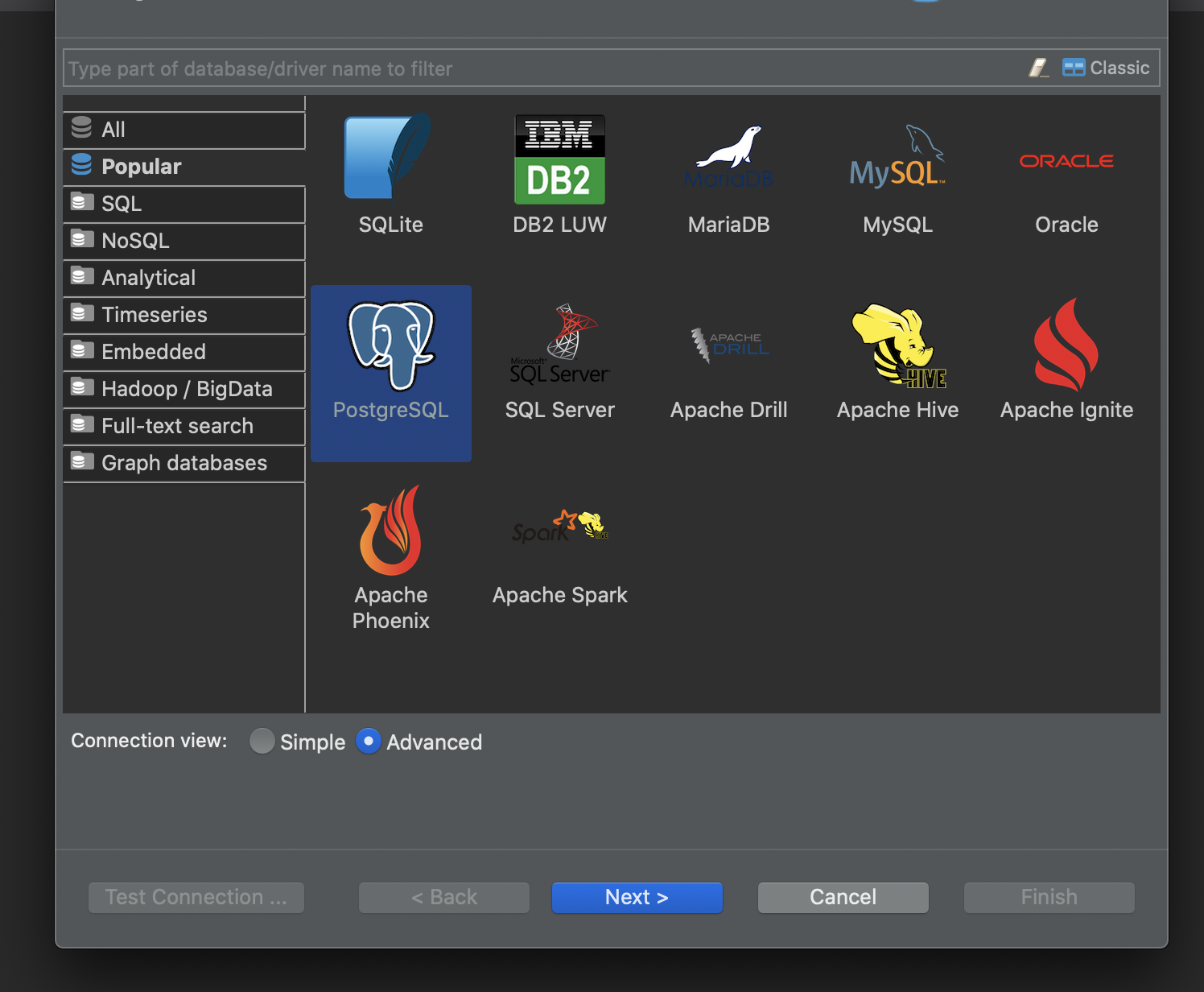Click the "Apache Spark" label text
The height and width of the screenshot is (992, 1204).
click(x=560, y=595)
